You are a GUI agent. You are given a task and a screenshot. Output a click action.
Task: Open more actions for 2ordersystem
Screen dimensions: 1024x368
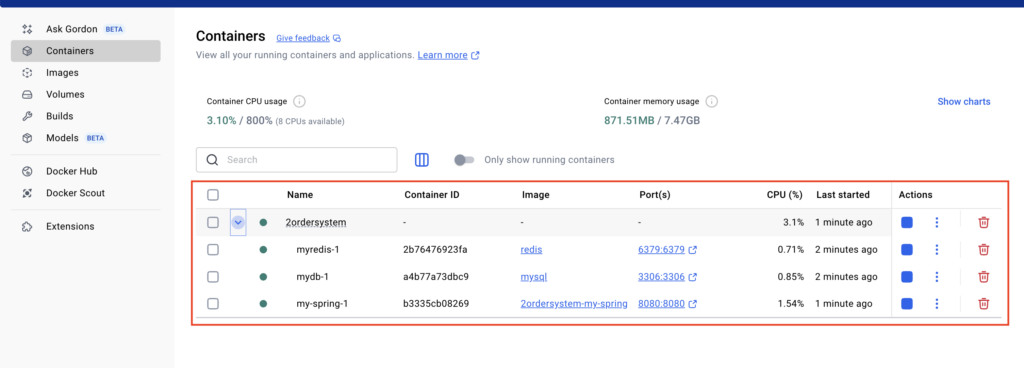pyautogui.click(x=936, y=222)
